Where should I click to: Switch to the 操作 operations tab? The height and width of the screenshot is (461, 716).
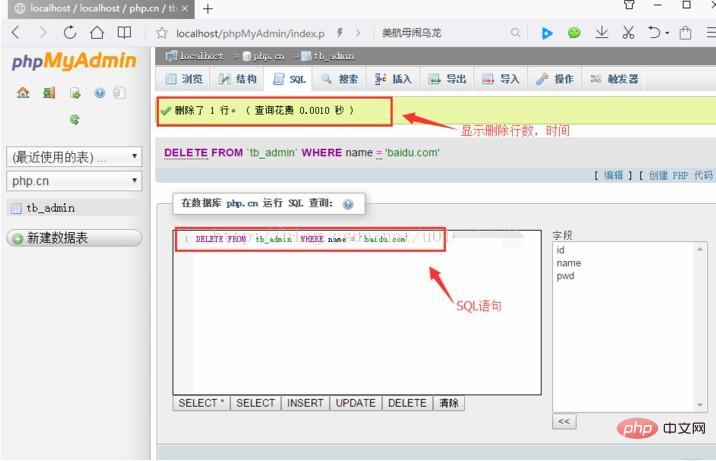[x=555, y=79]
